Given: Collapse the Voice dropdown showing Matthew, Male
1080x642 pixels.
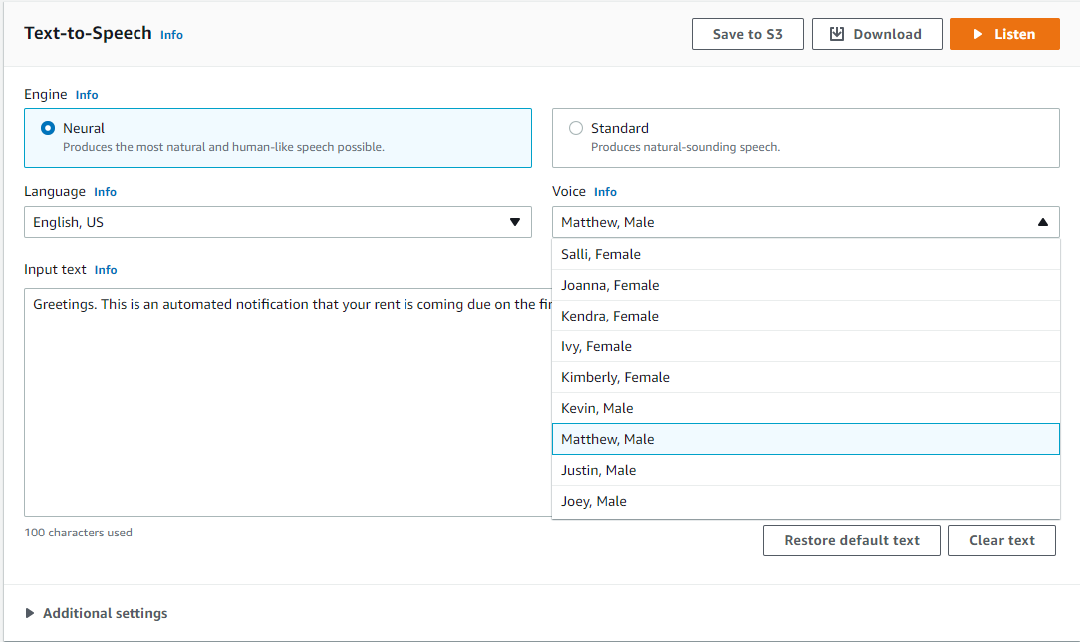Looking at the screenshot, I should pos(805,222).
